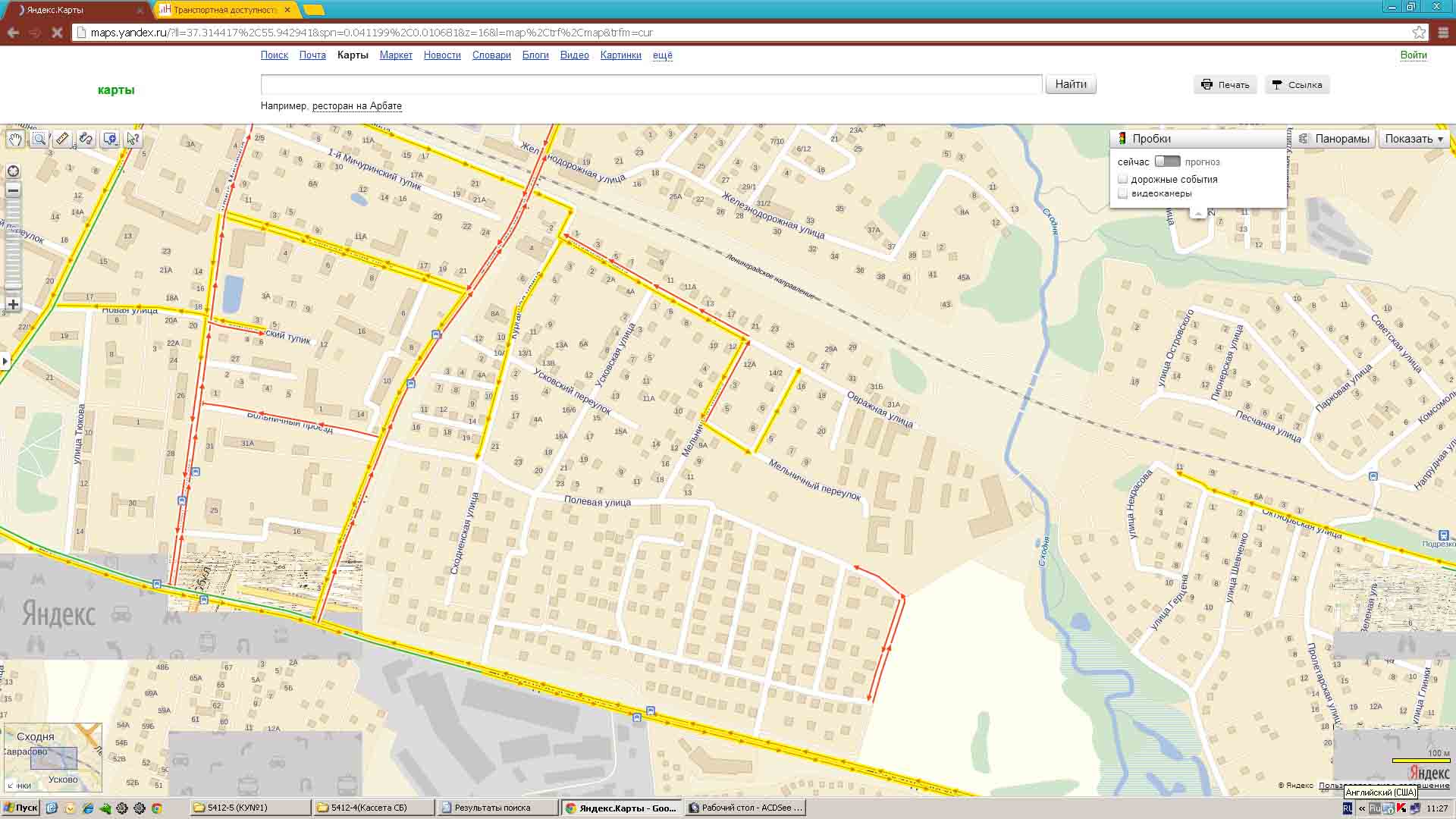
Task: Click the Печать print button
Action: point(1225,85)
